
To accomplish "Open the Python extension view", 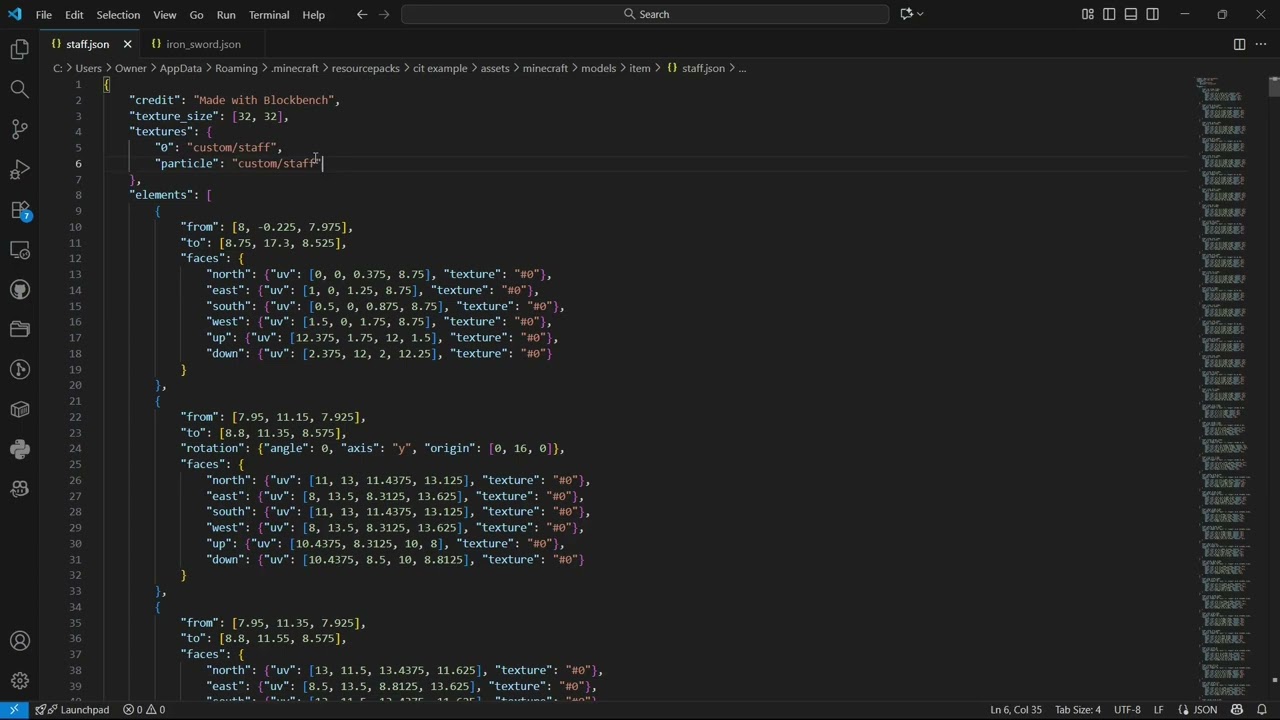I will (x=19, y=449).
